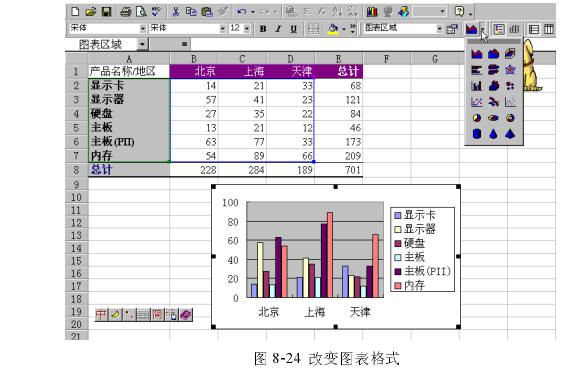561x369 pixels.
Task: Open the Undo history dropdown arrow
Action: click(x=253, y=12)
